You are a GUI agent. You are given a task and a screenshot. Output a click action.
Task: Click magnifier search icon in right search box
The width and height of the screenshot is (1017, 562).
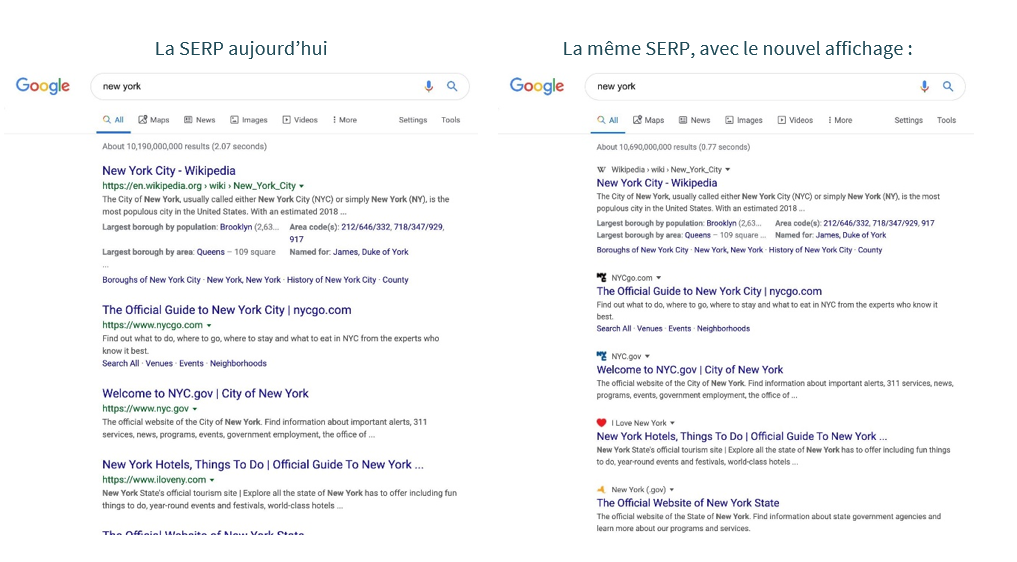[x=948, y=86]
